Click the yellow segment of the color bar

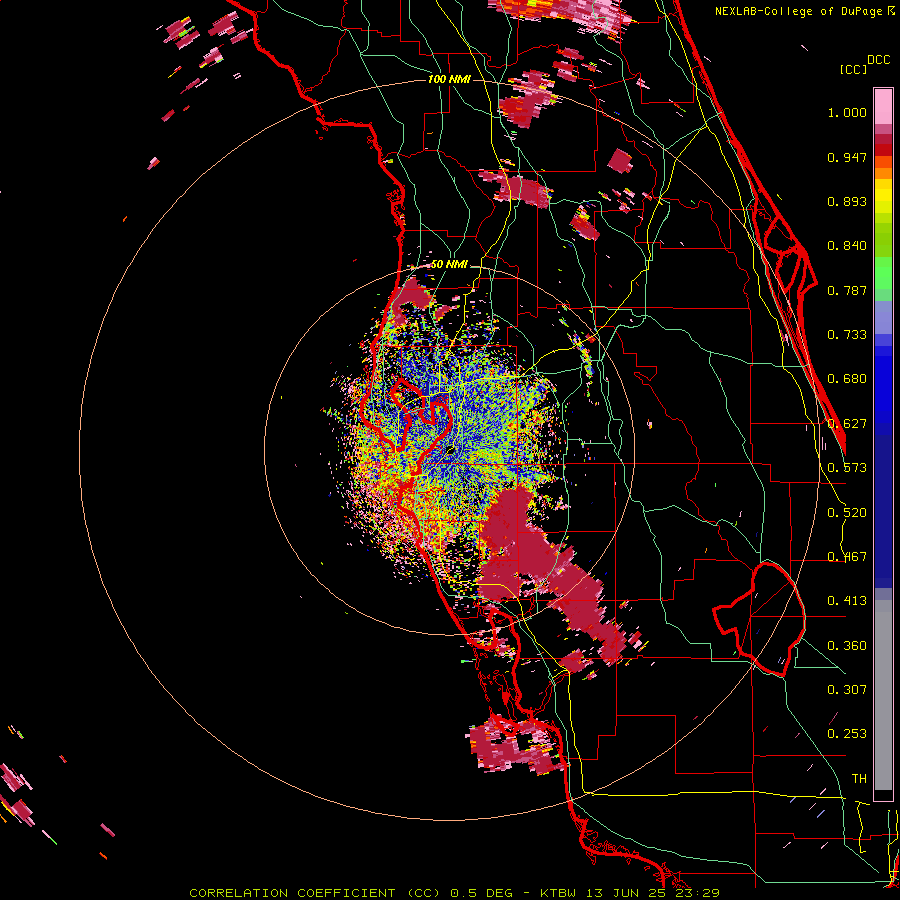[883, 196]
